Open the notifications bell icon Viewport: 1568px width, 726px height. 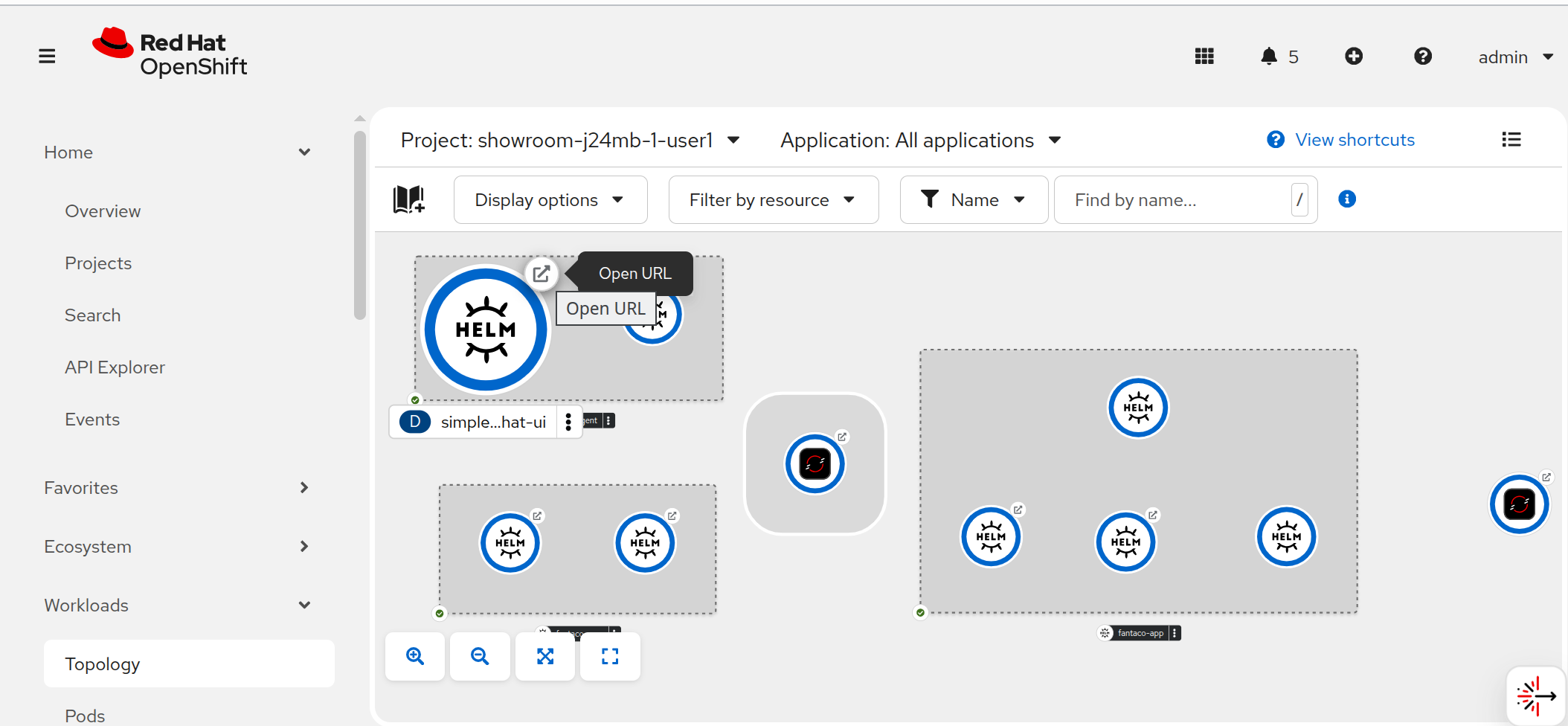pyautogui.click(x=1269, y=57)
